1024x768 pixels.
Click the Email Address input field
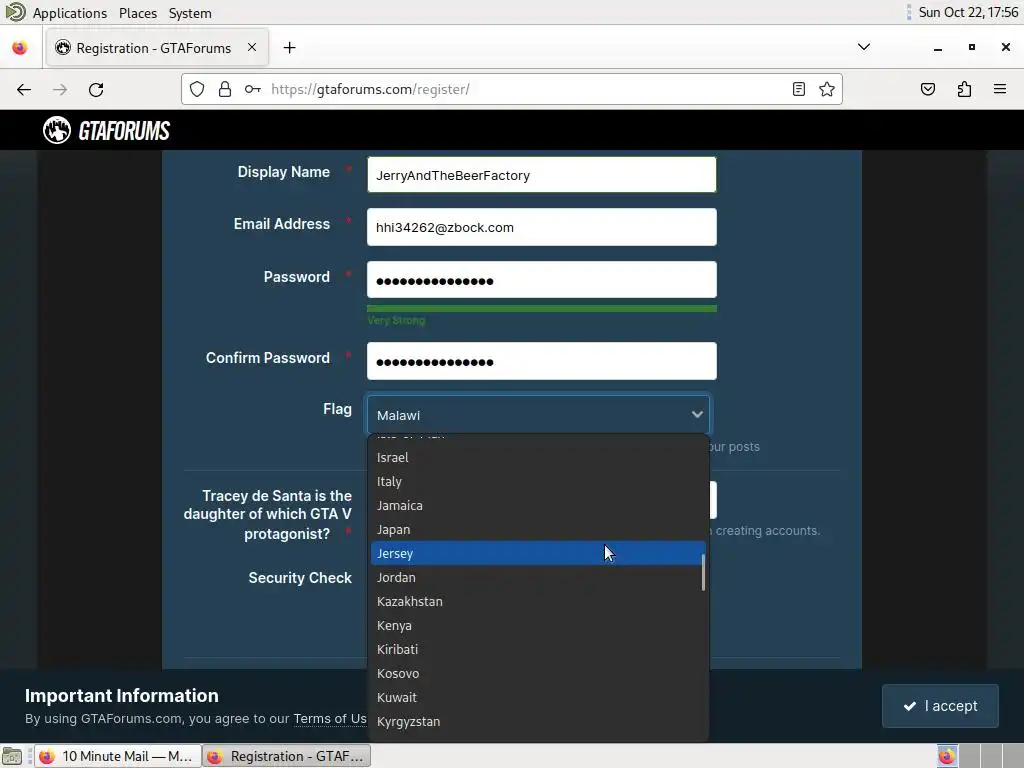(541, 227)
